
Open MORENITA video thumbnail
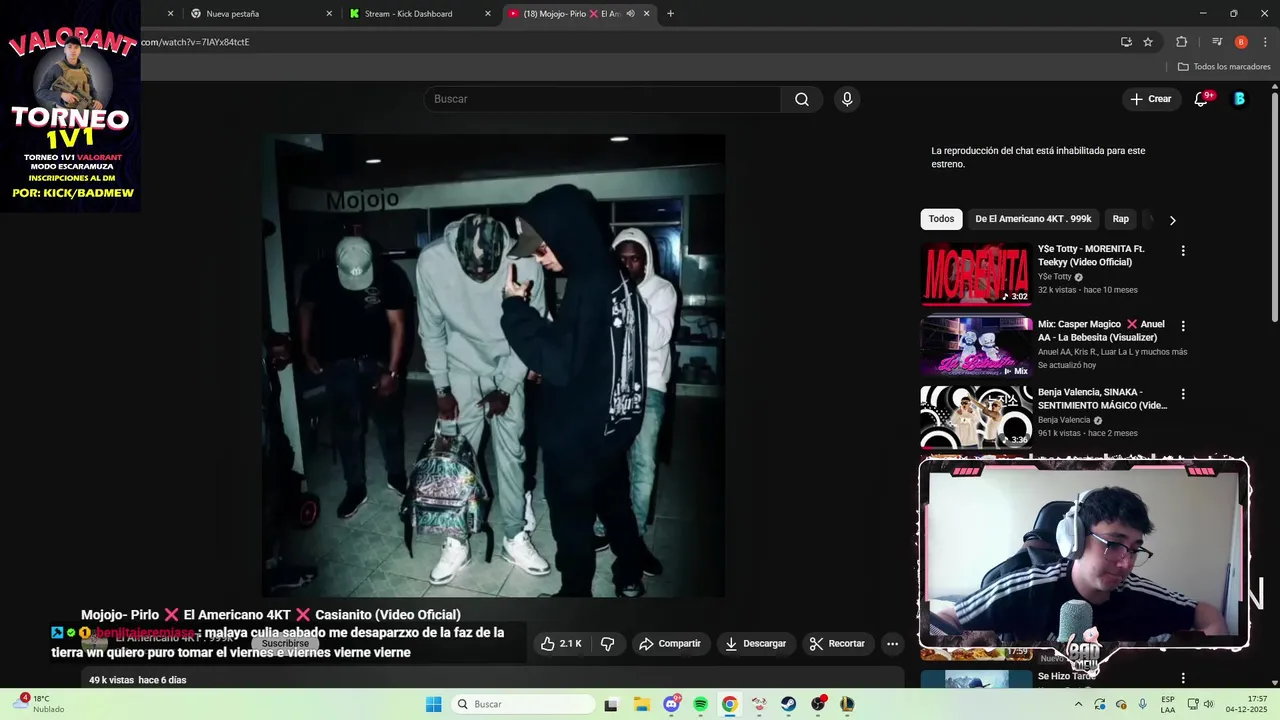[x=976, y=273]
